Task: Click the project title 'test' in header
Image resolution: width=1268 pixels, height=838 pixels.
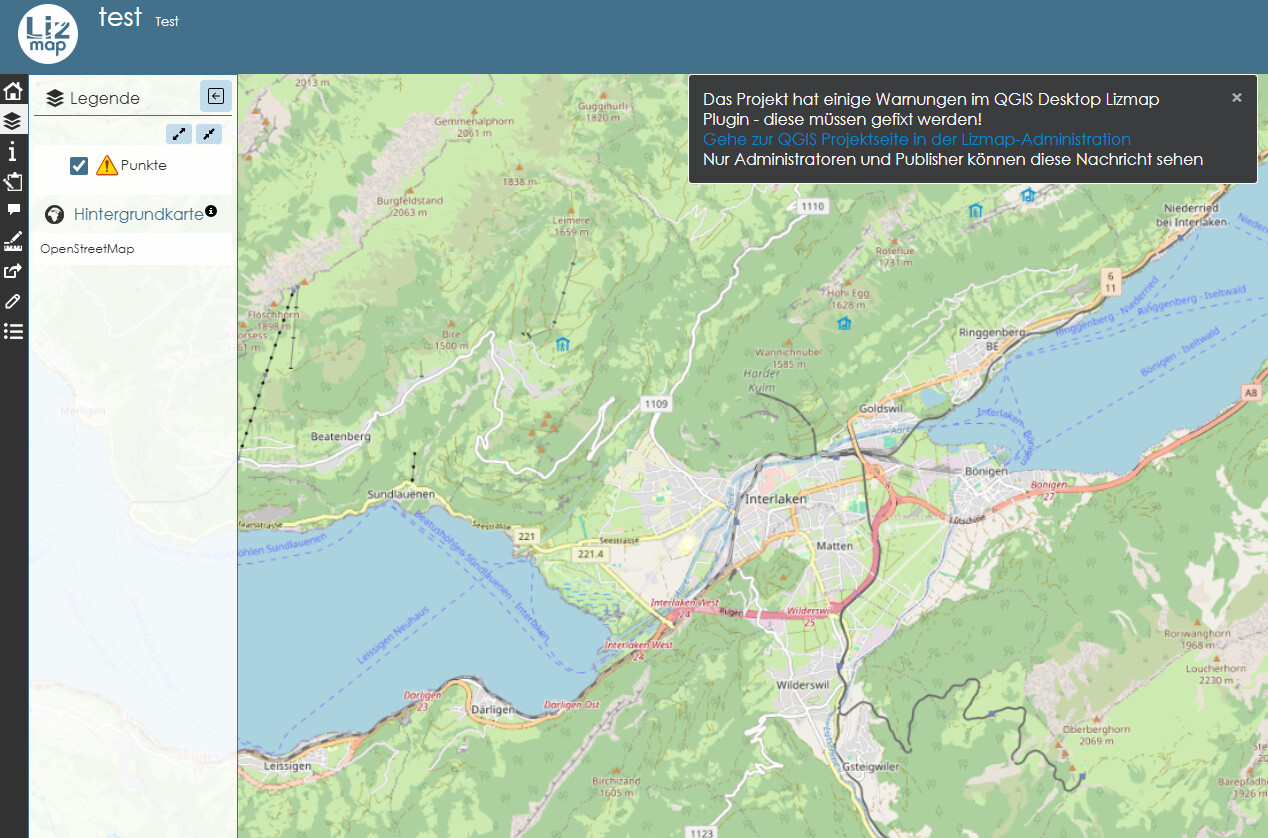Action: click(120, 17)
